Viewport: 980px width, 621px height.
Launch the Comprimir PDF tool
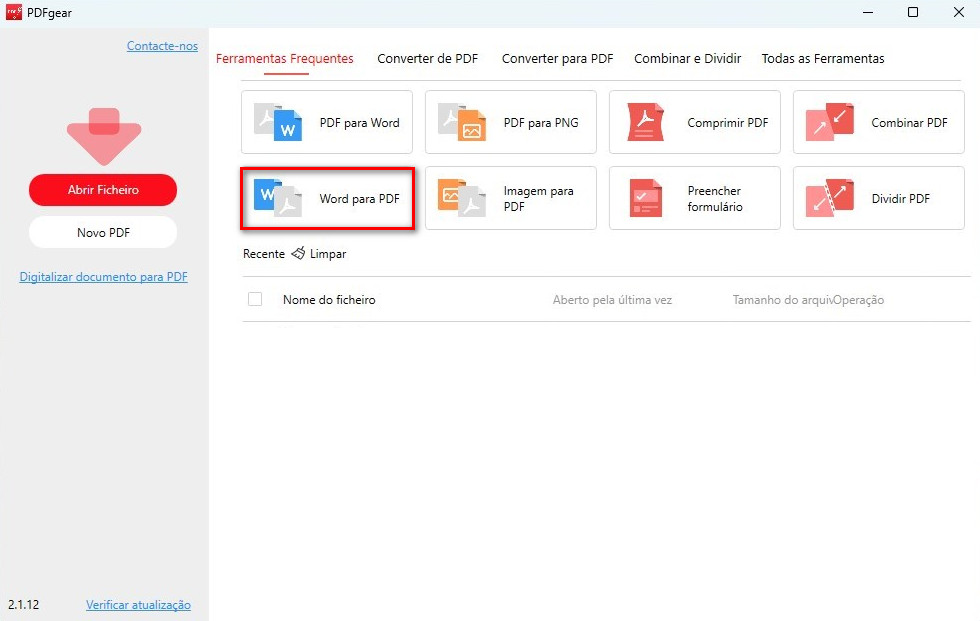coord(694,122)
